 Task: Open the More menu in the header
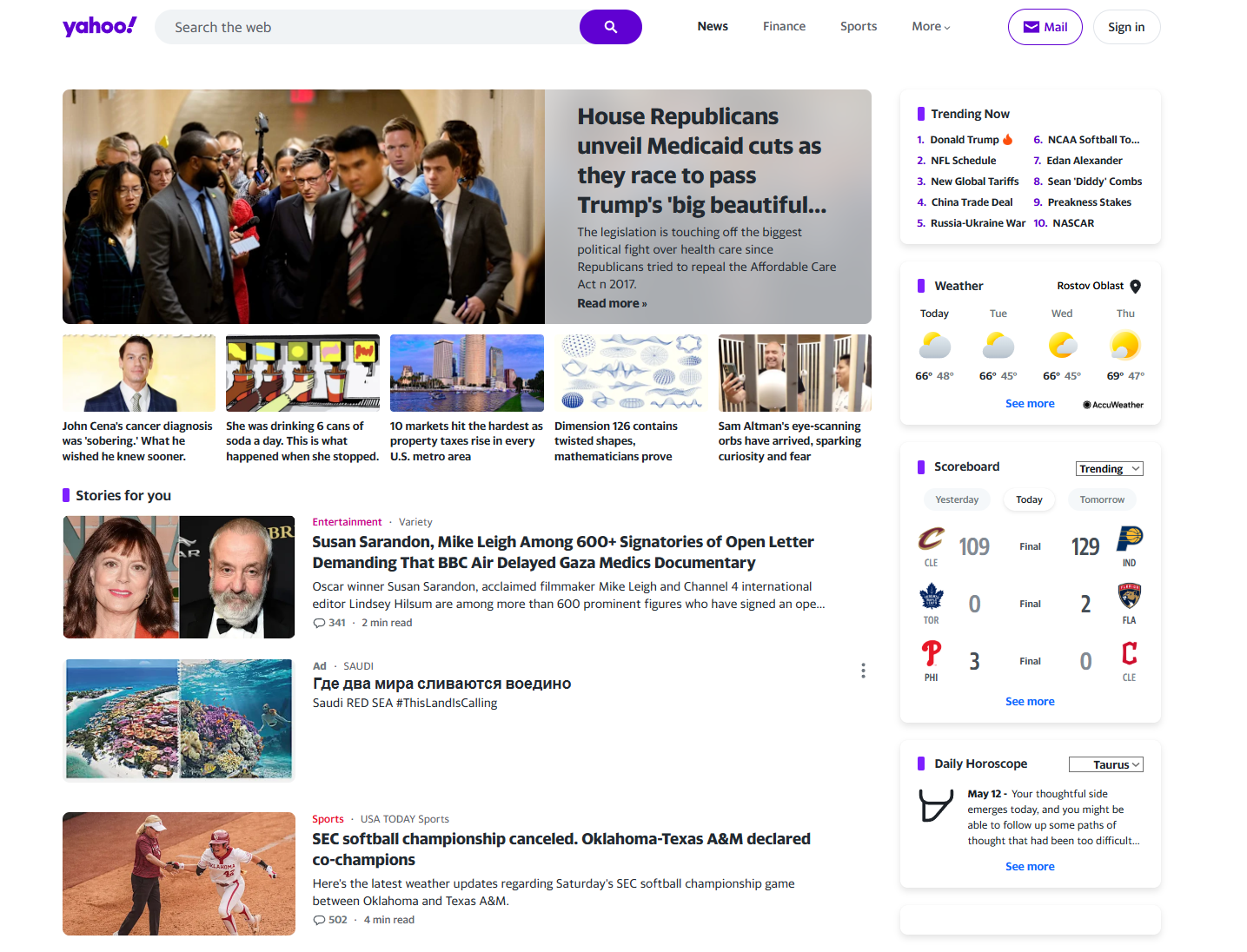click(x=931, y=26)
